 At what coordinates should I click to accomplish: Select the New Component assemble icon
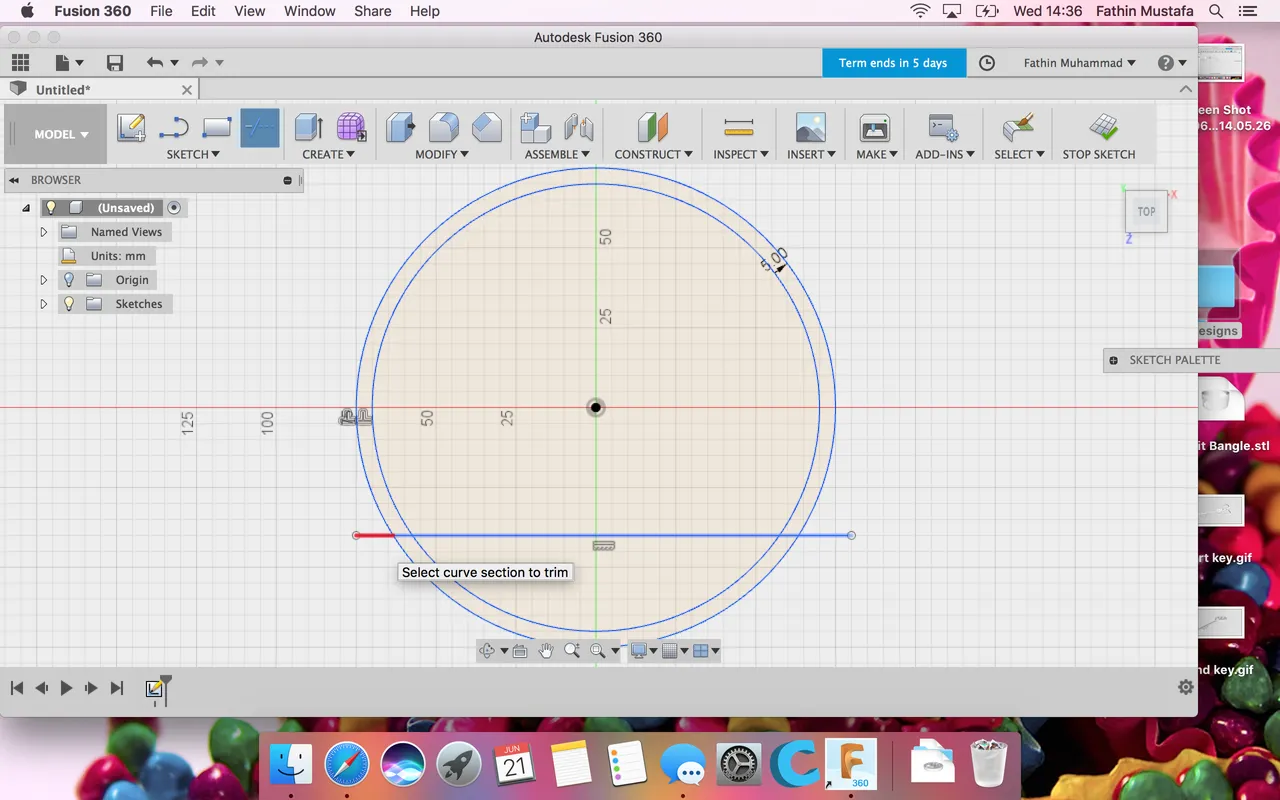coord(536,127)
